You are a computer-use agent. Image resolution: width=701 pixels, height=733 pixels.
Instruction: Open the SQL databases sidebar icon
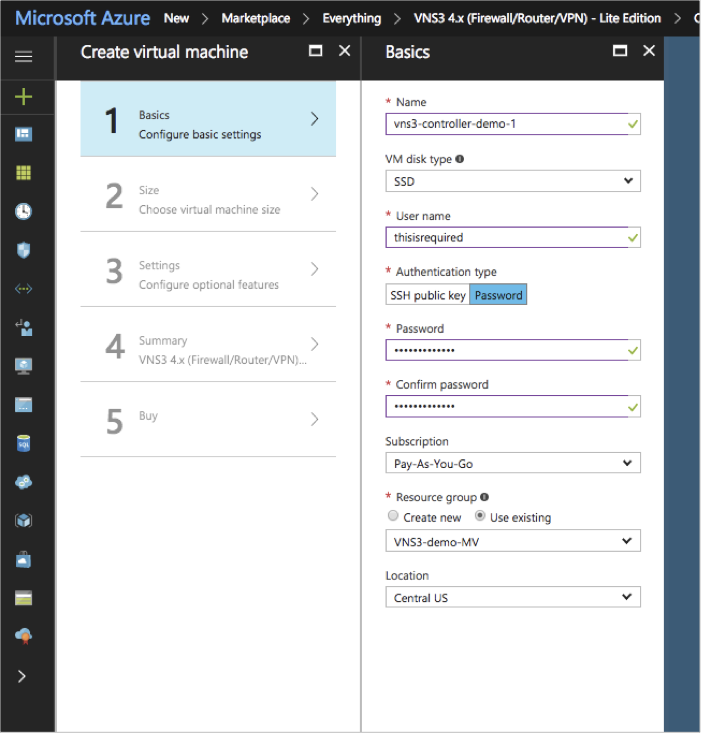click(23, 443)
